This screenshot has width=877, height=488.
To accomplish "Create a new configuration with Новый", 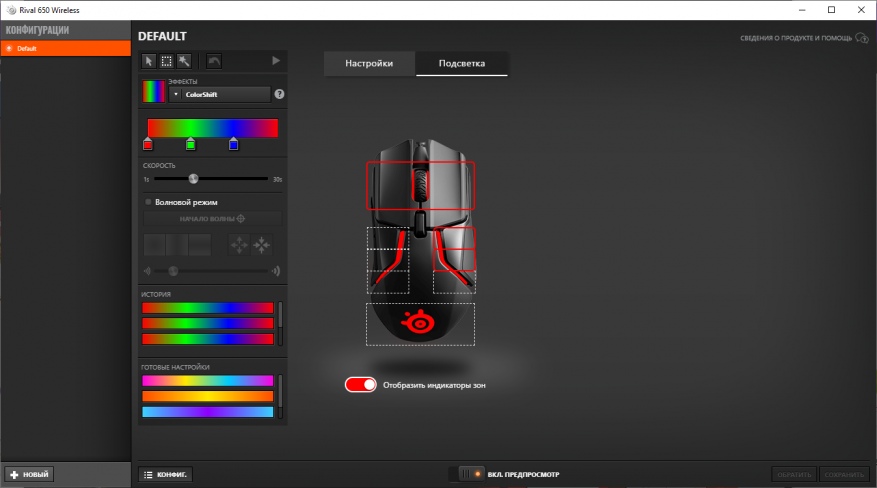I will pos(29,474).
